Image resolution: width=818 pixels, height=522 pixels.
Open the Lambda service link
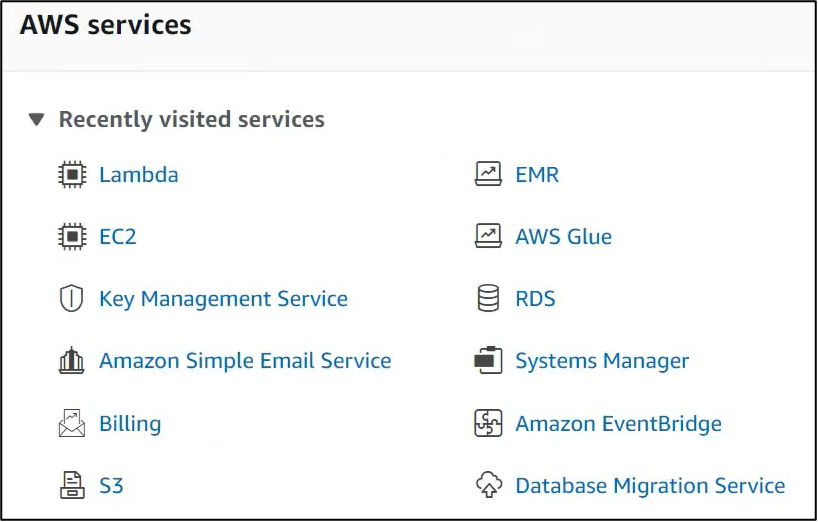pyautogui.click(x=139, y=175)
